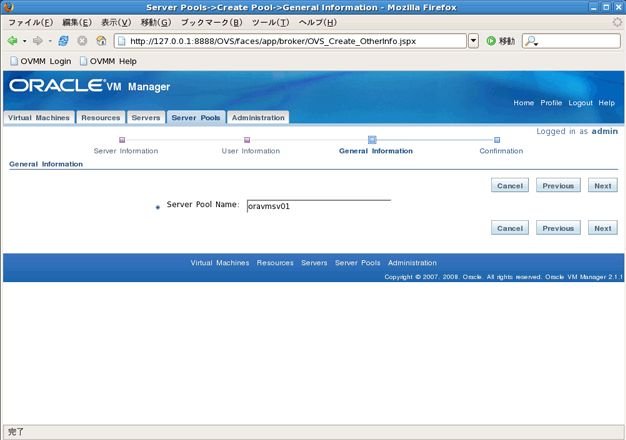Screen dimensions: 626x440
Task: Click footer Server Pools link
Action: pyautogui.click(x=358, y=263)
